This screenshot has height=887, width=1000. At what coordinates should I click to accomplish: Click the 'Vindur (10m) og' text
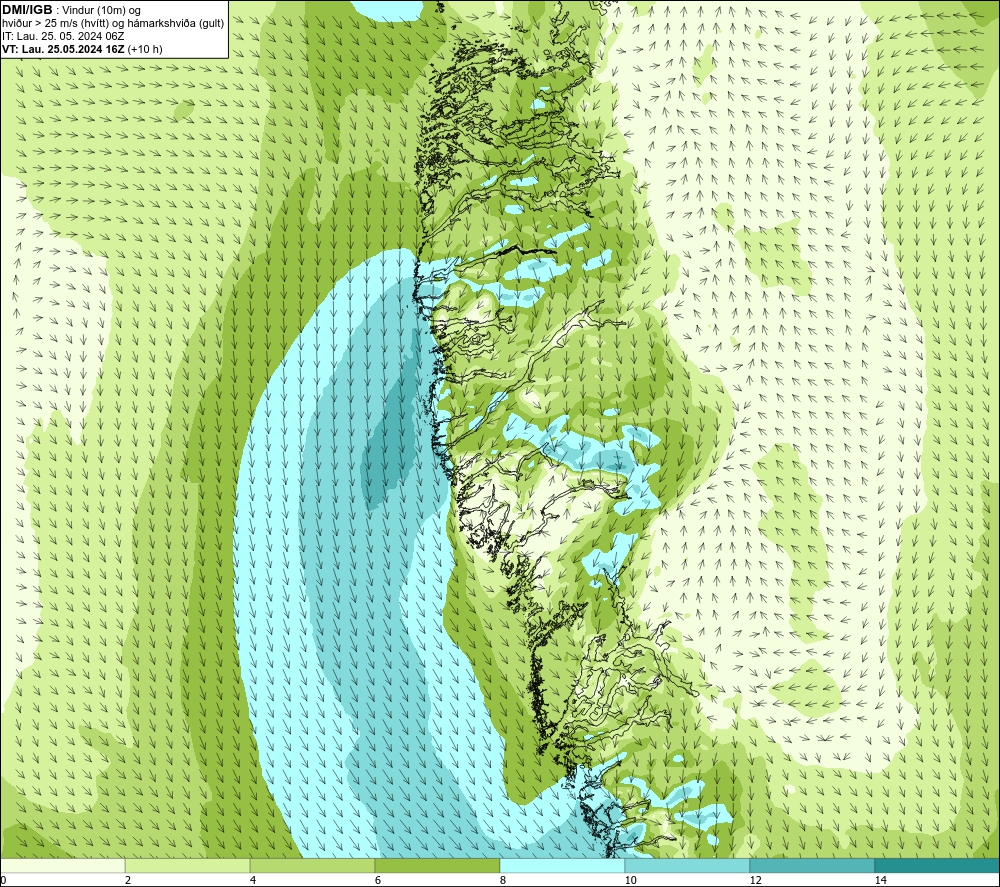[102, 10]
